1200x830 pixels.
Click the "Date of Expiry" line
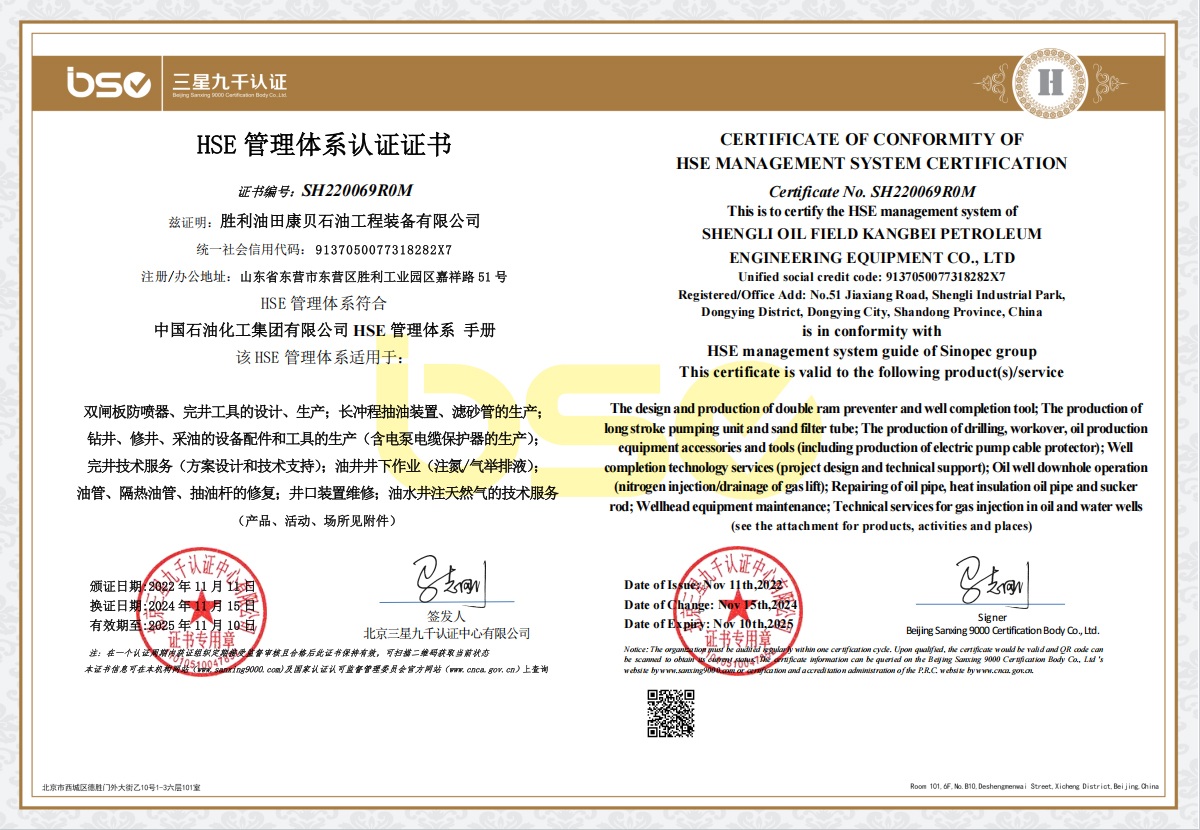708,624
